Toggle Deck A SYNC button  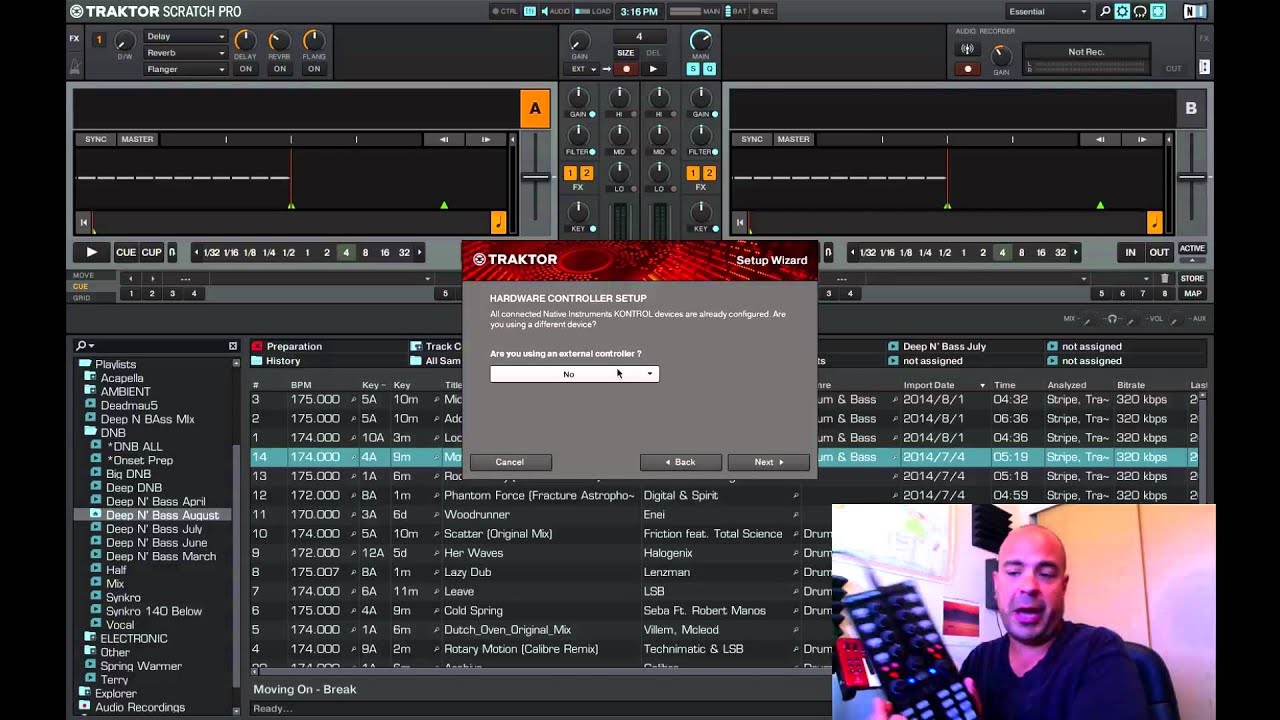(96, 140)
